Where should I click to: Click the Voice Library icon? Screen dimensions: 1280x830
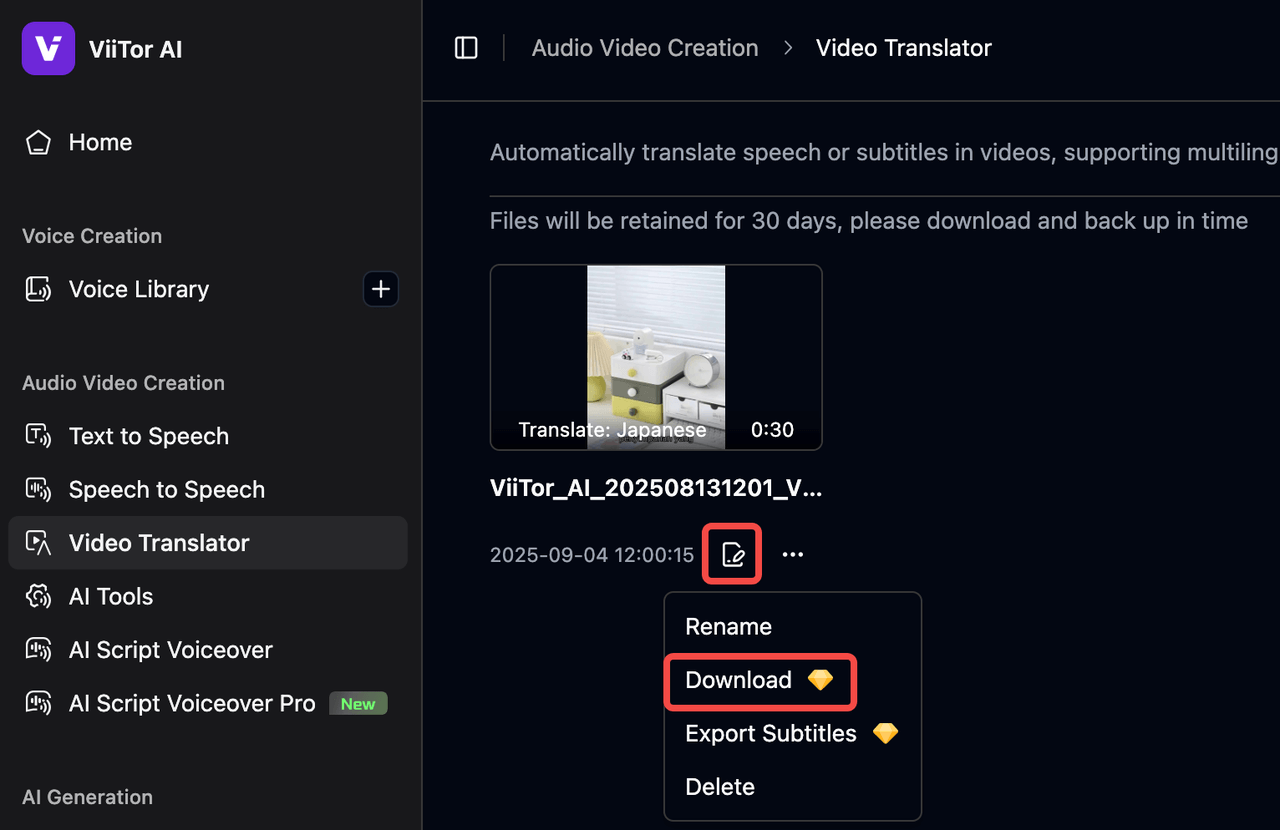38,290
